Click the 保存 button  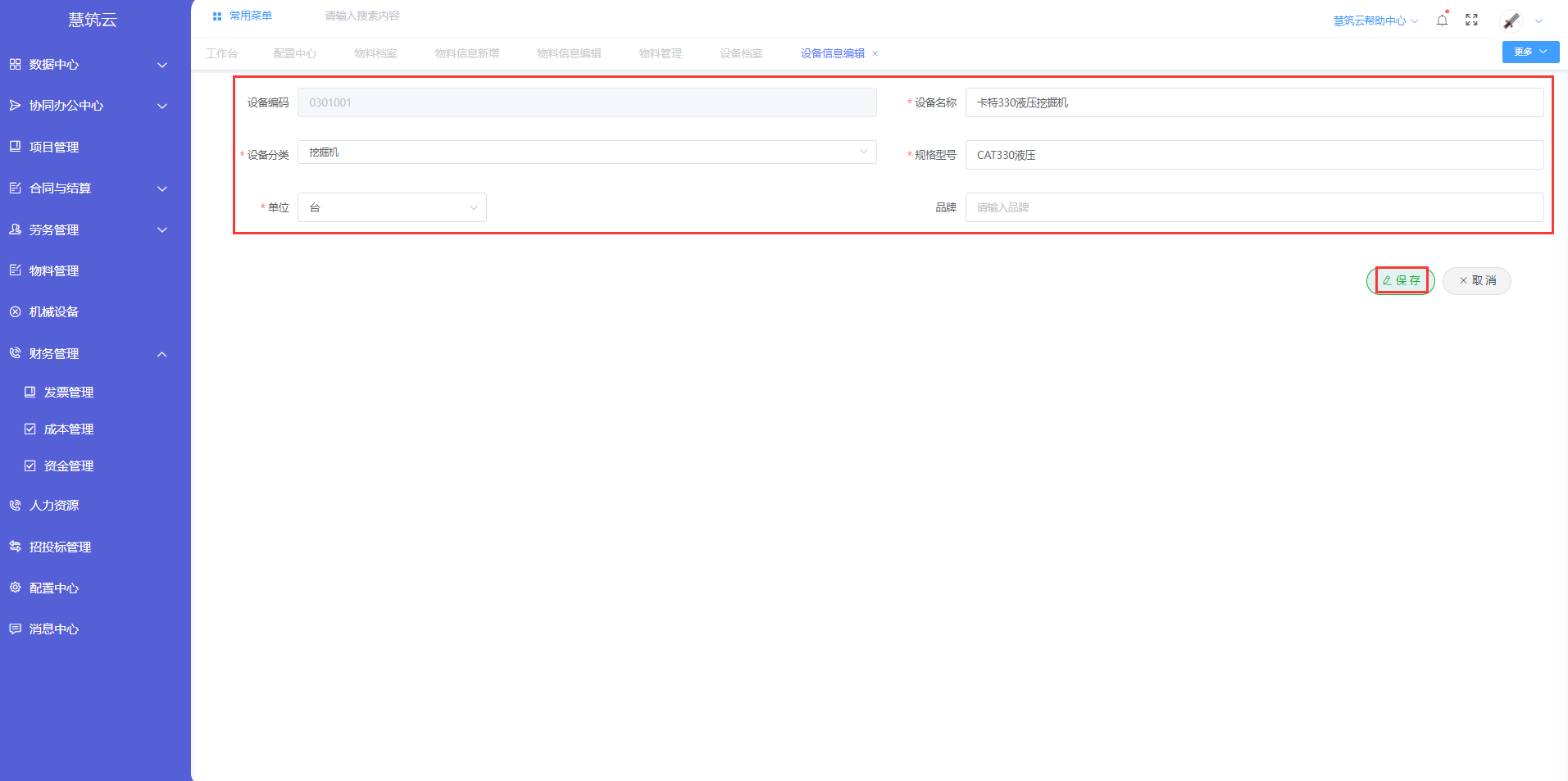1401,280
